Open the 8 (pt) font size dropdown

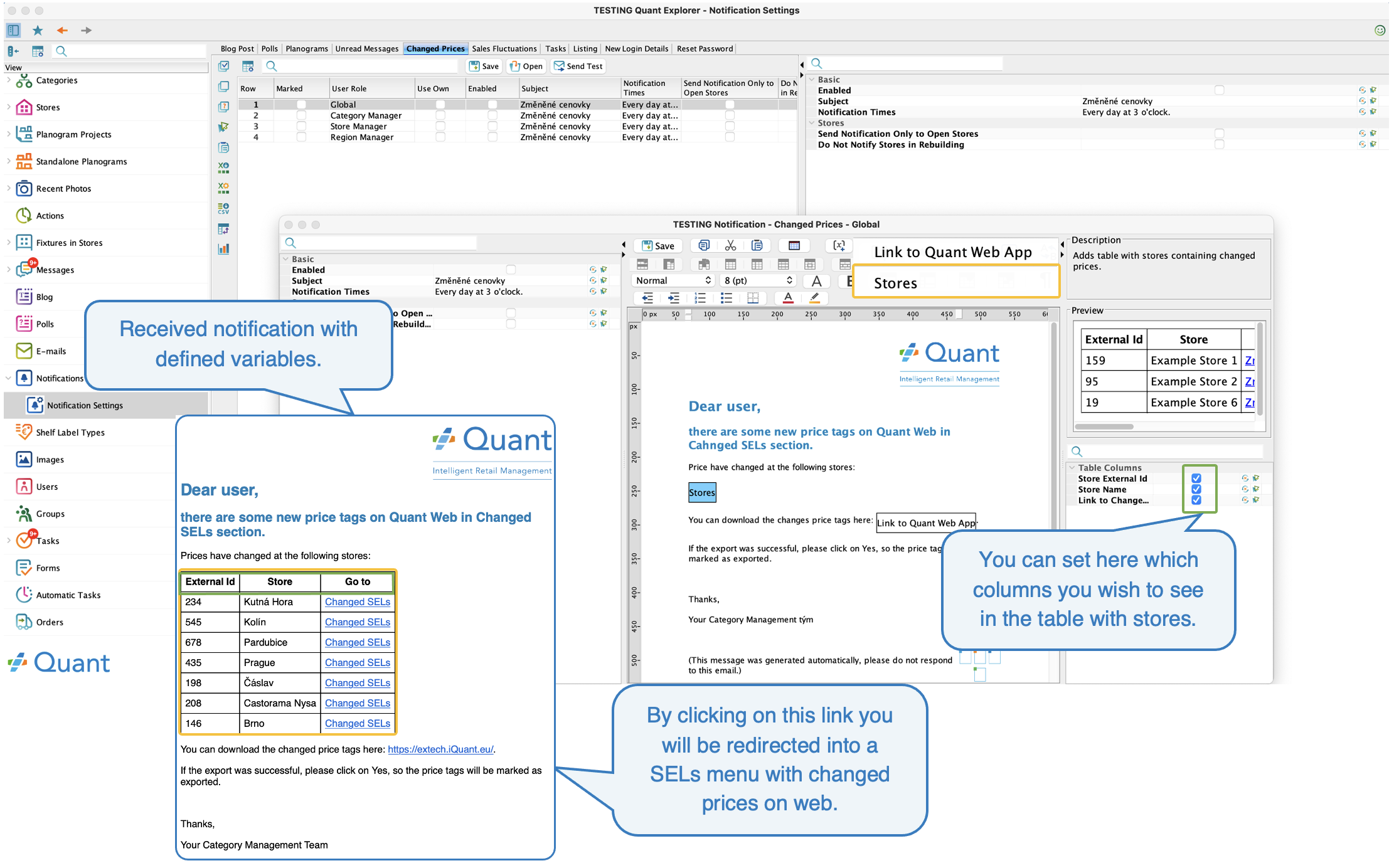click(x=758, y=281)
